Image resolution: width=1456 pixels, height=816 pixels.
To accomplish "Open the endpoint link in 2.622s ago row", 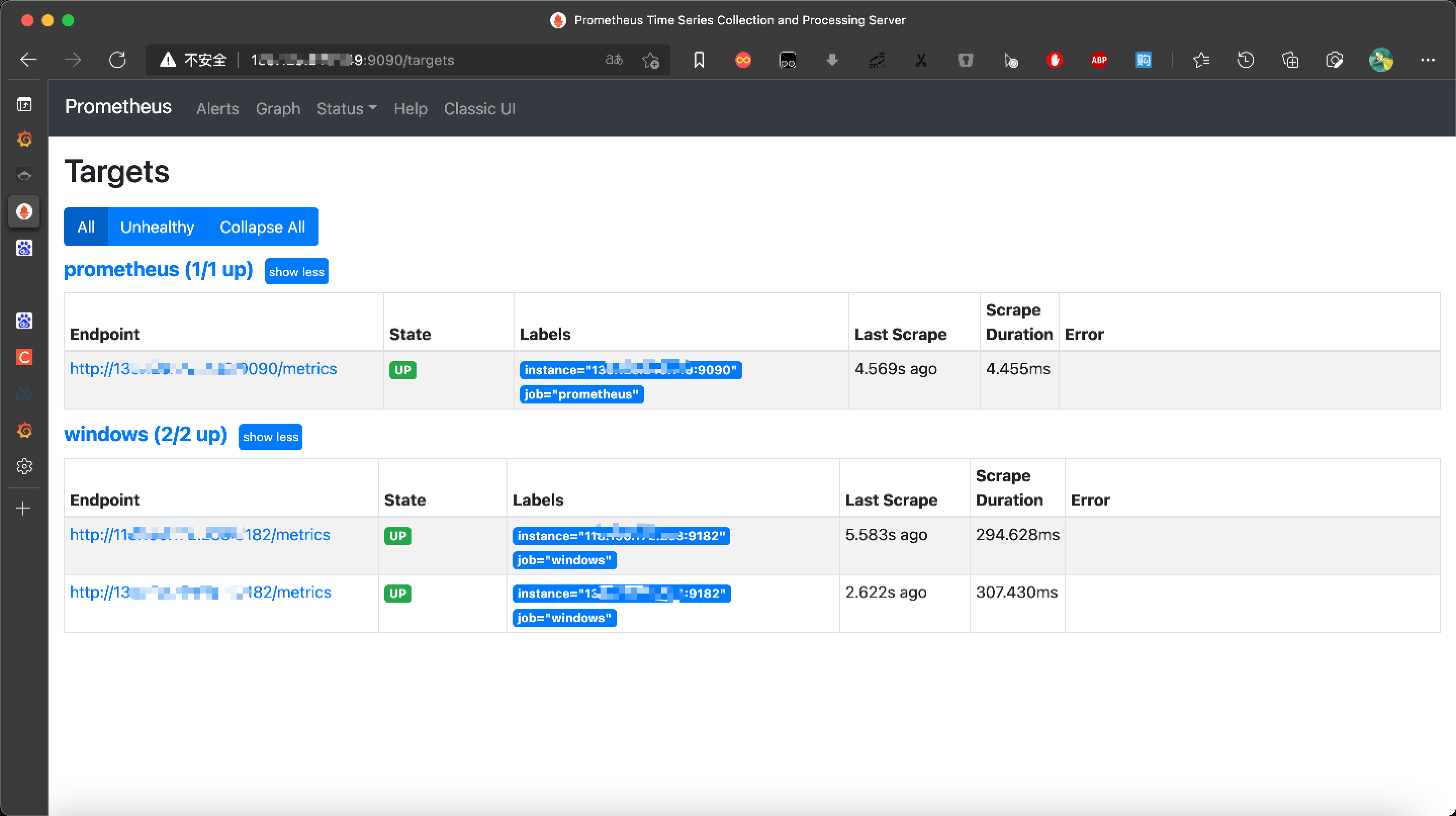I will 201,592.
